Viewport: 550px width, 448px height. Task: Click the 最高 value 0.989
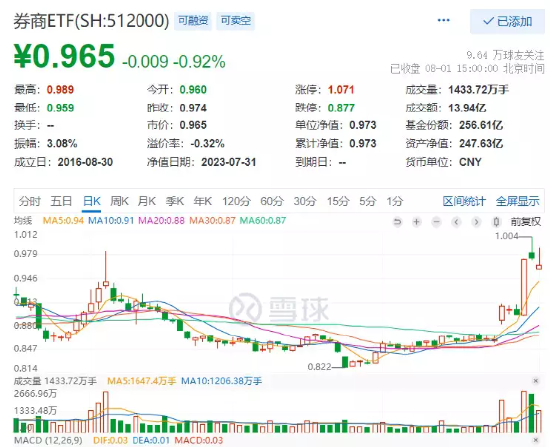tap(60, 89)
